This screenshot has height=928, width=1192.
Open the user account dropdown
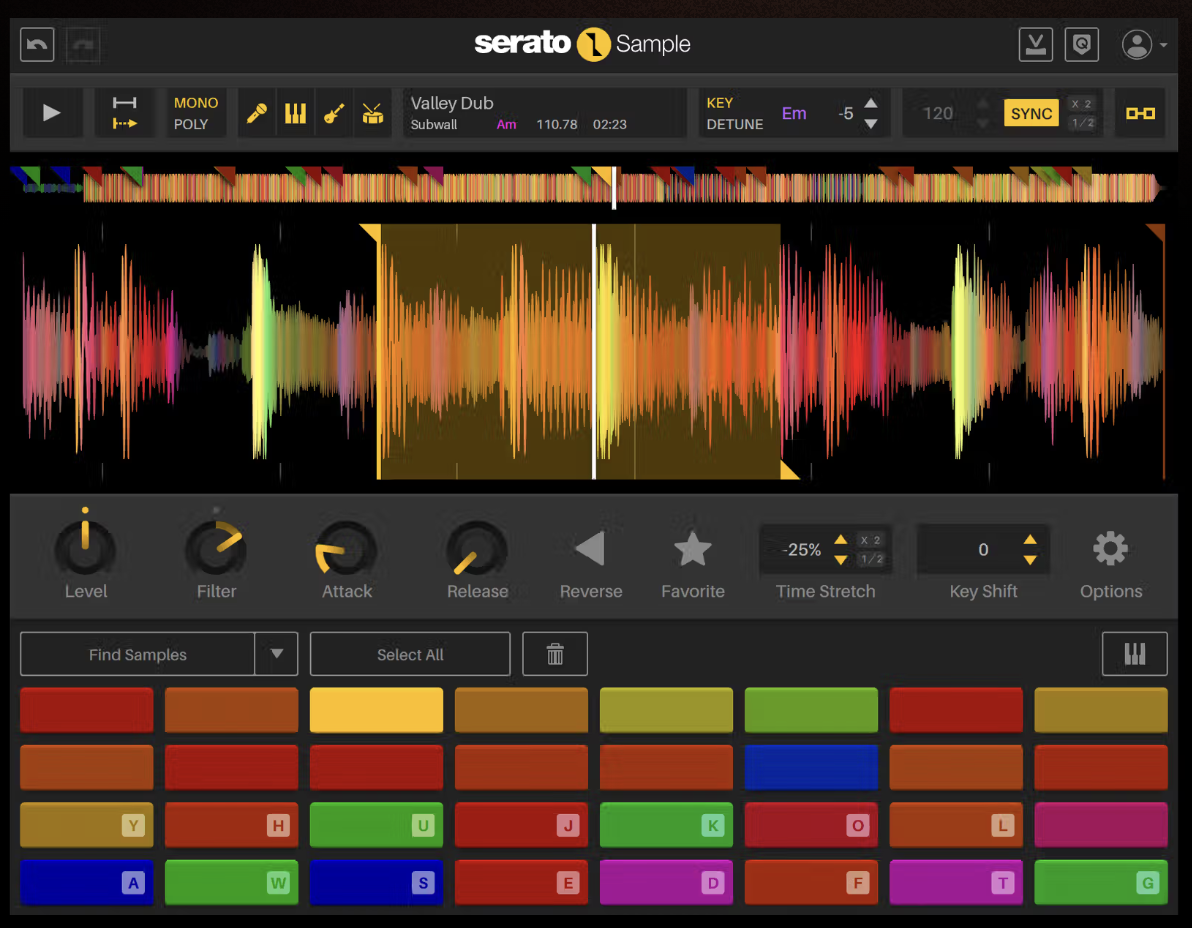1144,45
